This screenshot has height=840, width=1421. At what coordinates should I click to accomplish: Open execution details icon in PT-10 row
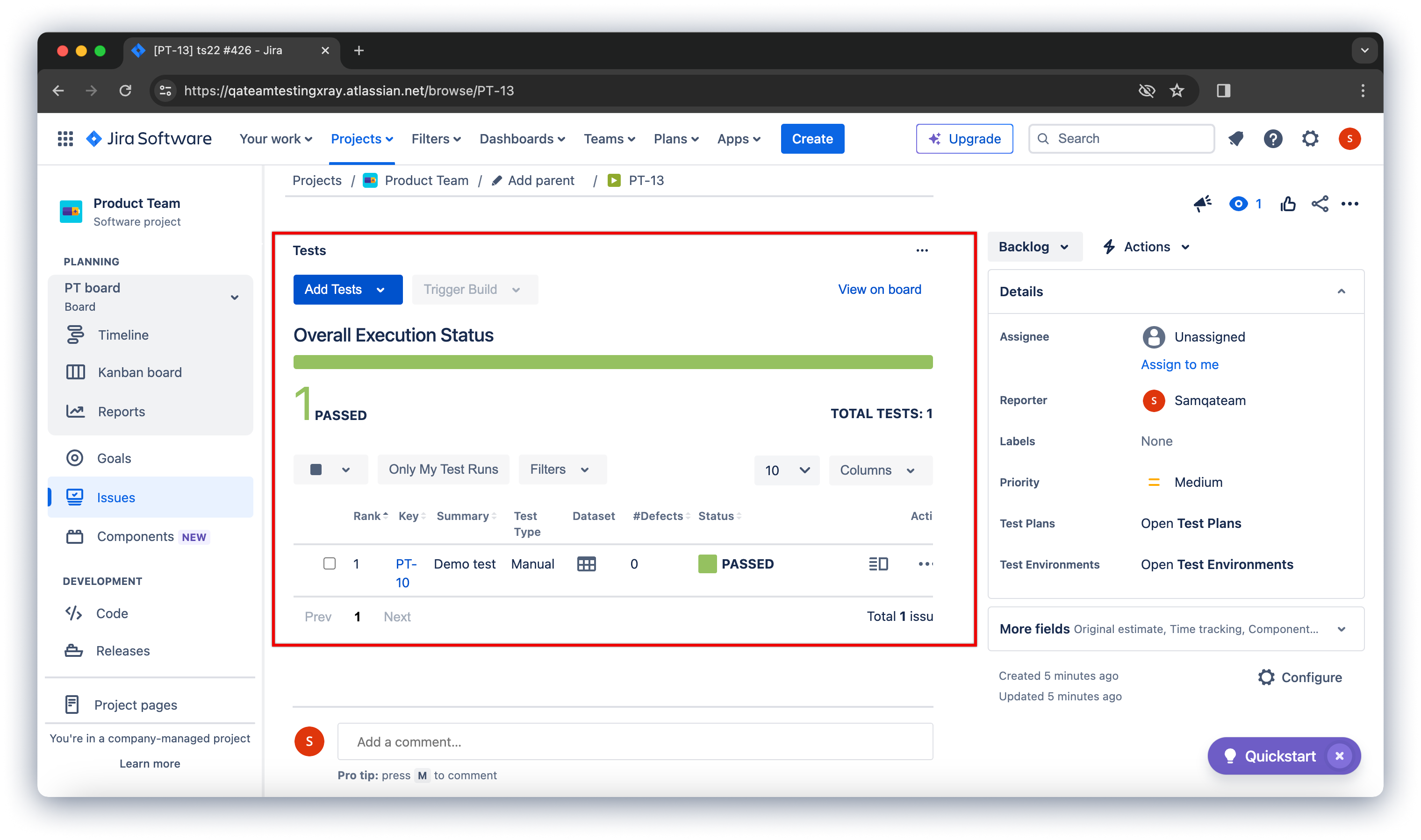[878, 564]
